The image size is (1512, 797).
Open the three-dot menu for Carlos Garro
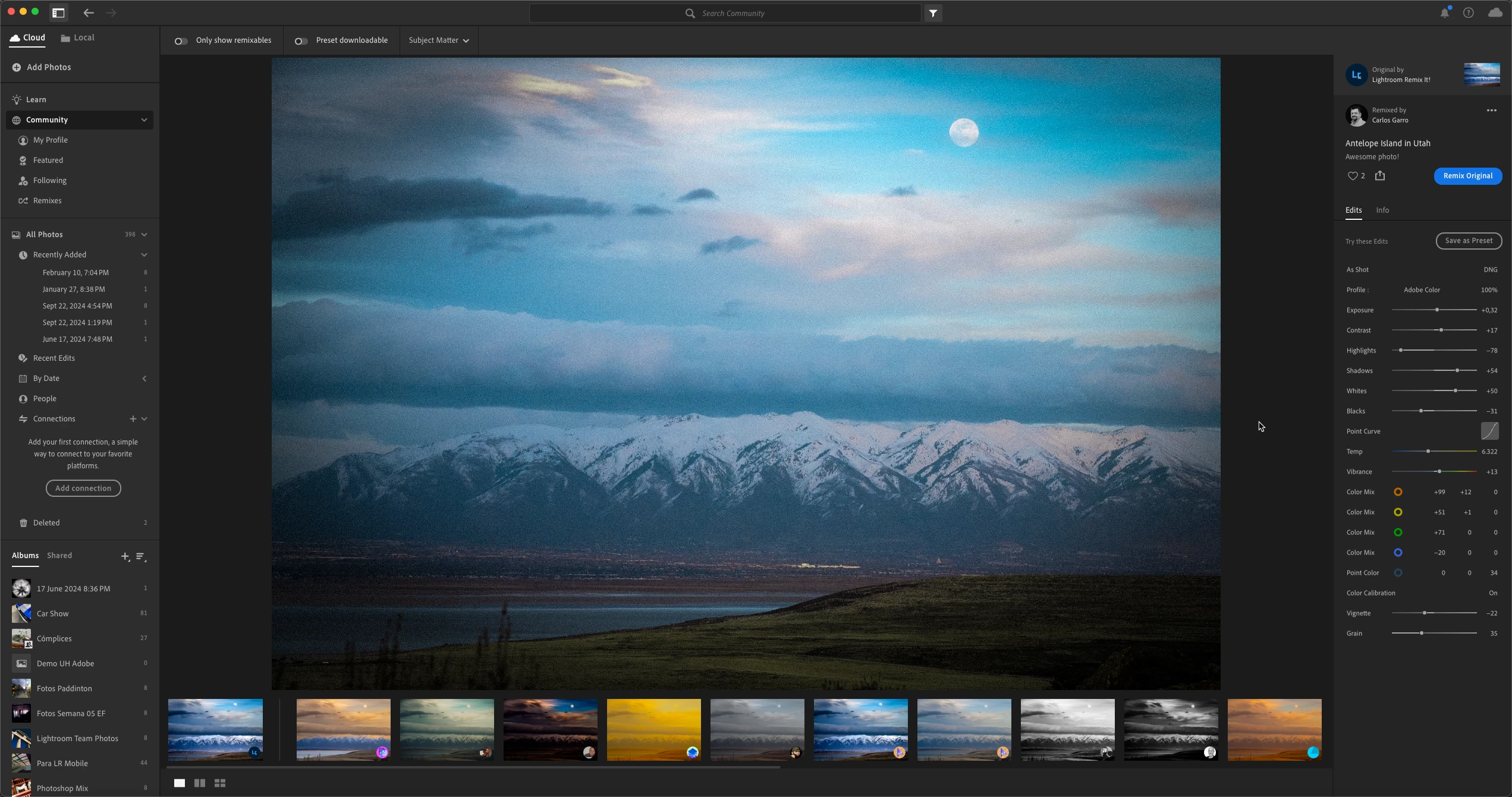pyautogui.click(x=1491, y=111)
